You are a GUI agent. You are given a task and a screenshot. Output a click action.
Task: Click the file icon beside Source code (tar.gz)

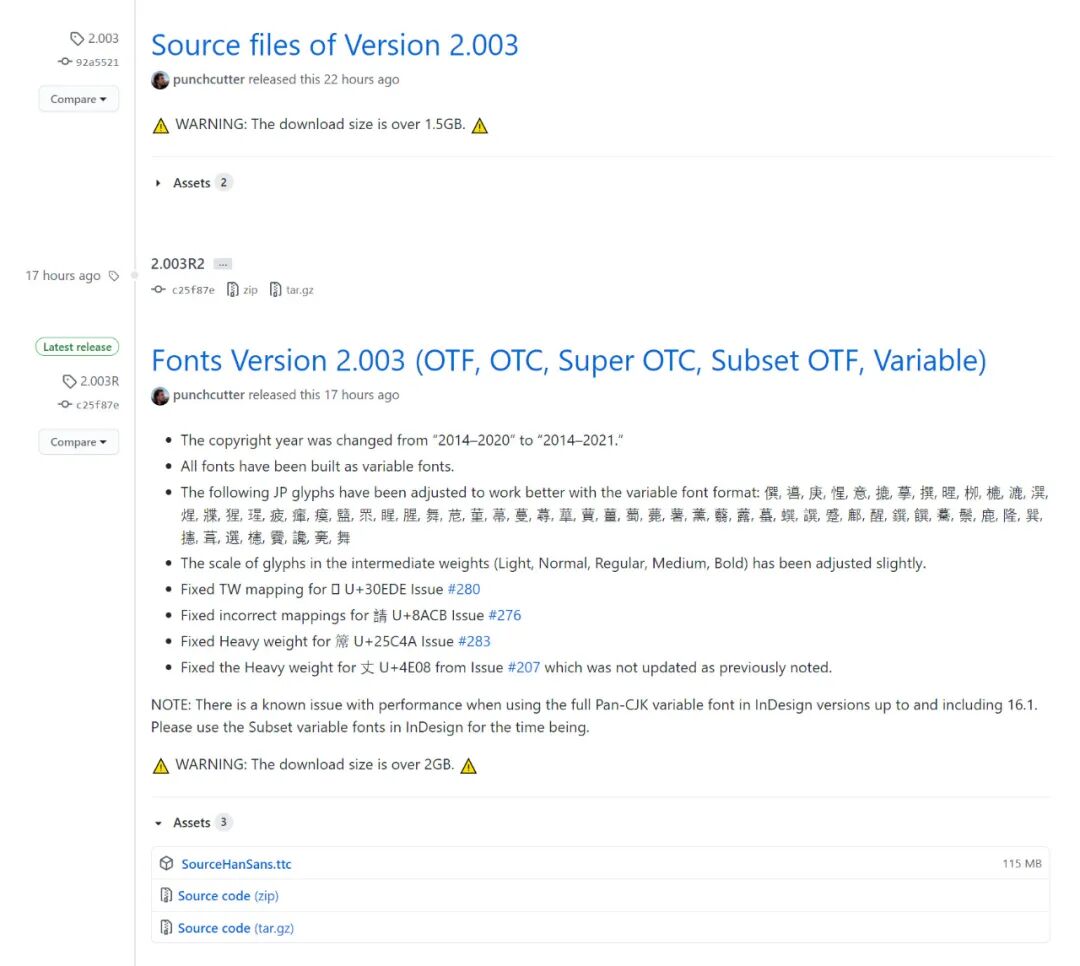pyautogui.click(x=166, y=927)
